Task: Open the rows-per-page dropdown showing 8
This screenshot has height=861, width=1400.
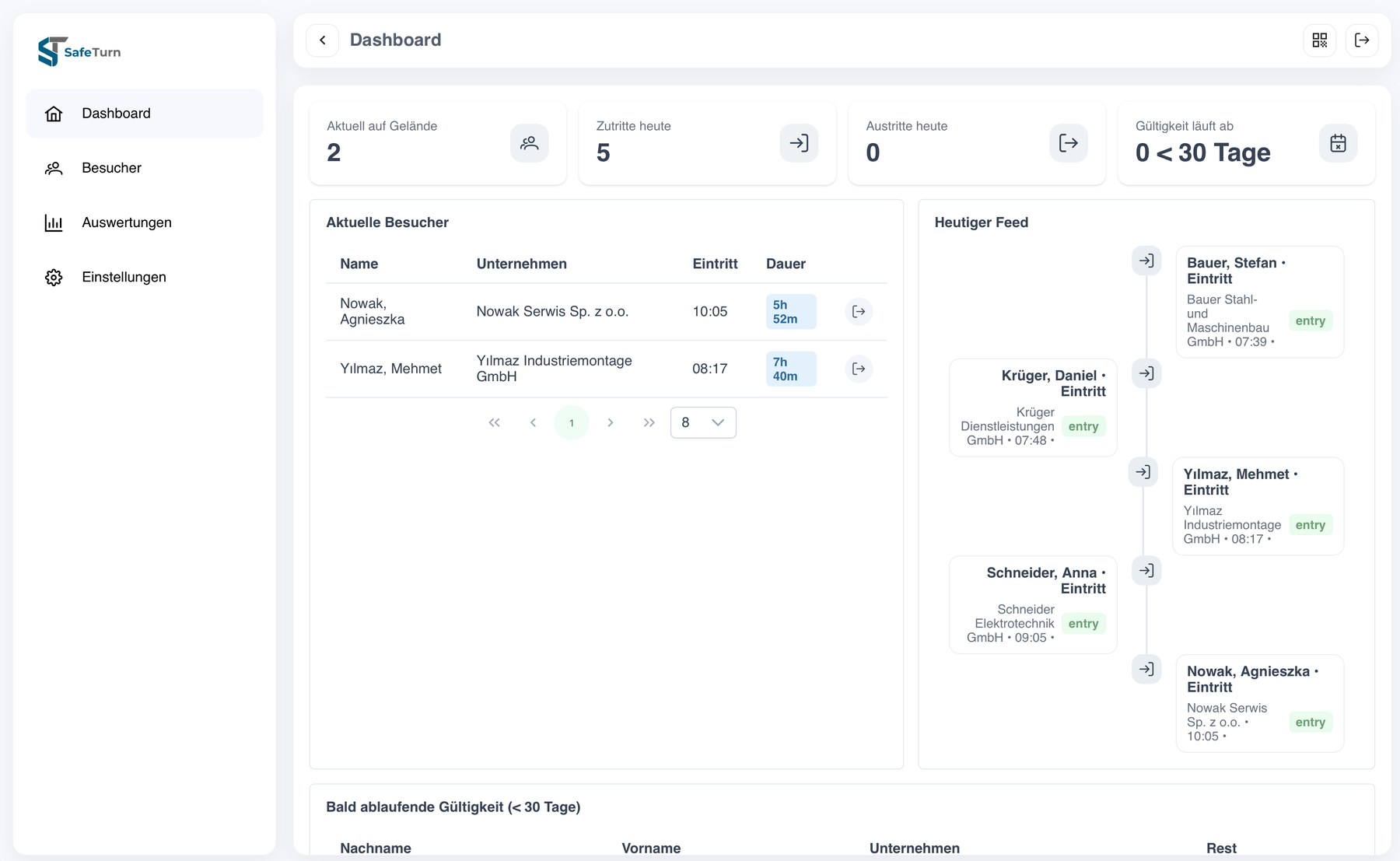Action: click(x=703, y=422)
